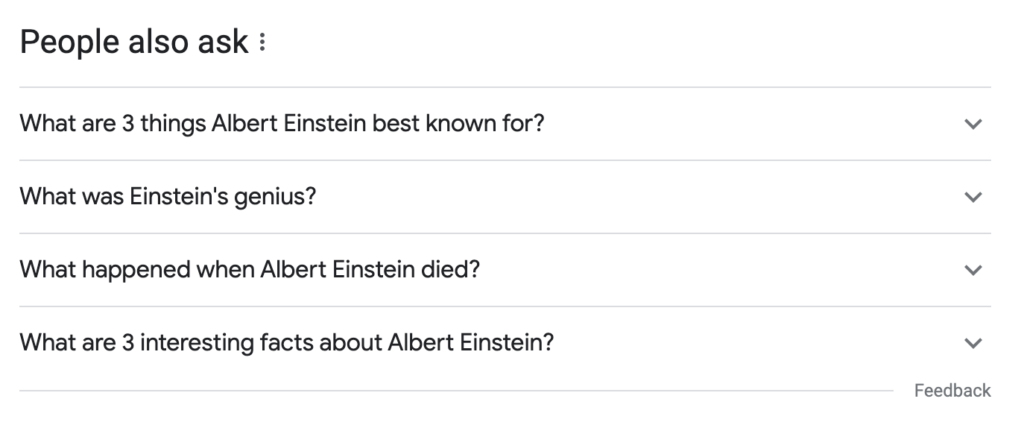
Task: Show more options for the People also ask section
Action: (x=262, y=43)
